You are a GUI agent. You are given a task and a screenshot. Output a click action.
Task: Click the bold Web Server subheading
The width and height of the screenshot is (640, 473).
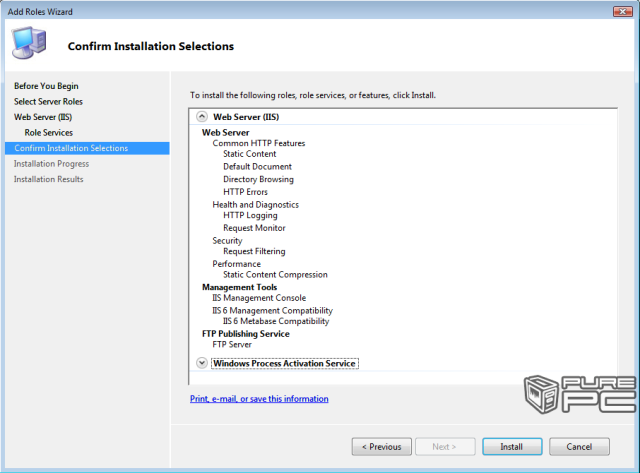click(225, 133)
